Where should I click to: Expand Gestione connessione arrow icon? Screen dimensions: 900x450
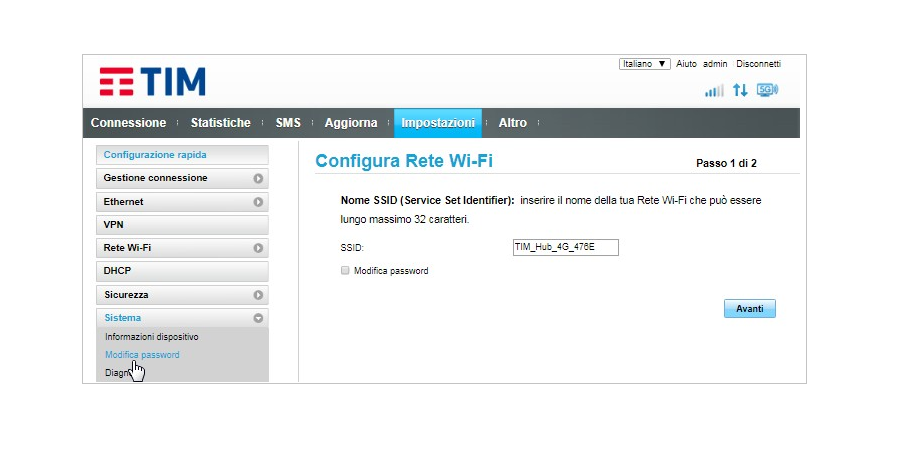click(258, 179)
